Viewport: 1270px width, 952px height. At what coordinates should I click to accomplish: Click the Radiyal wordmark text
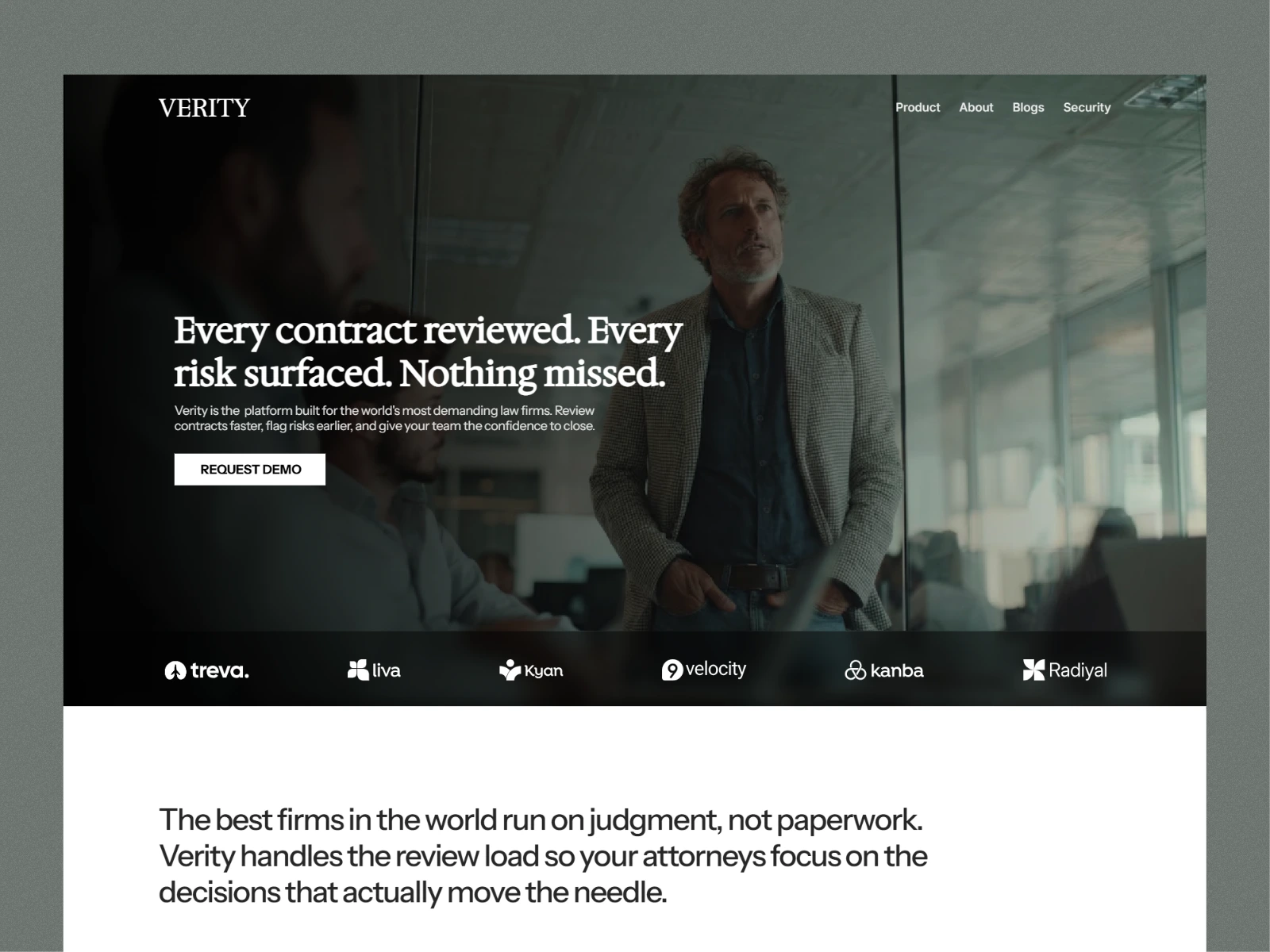pyautogui.click(x=1078, y=670)
